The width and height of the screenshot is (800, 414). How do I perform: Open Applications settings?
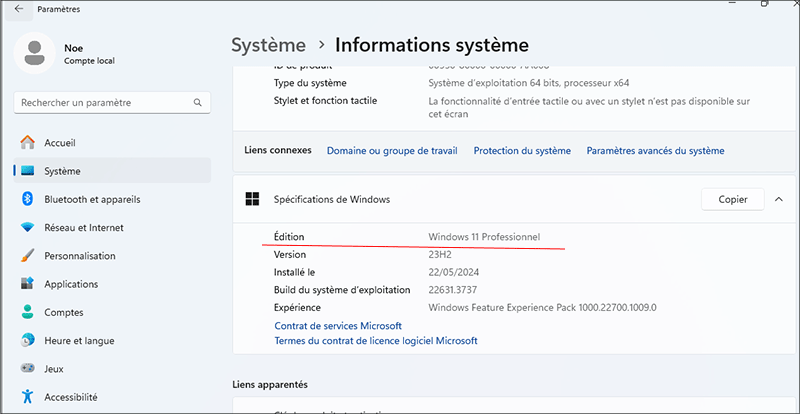click(112, 284)
